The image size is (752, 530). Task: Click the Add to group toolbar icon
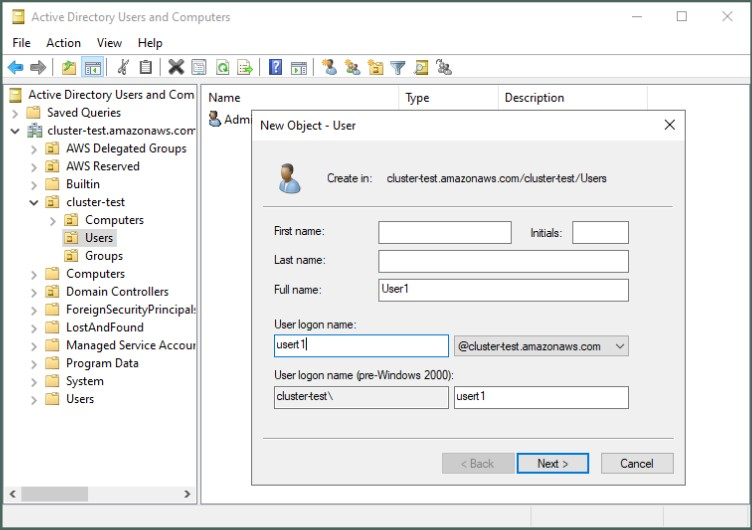click(x=444, y=67)
